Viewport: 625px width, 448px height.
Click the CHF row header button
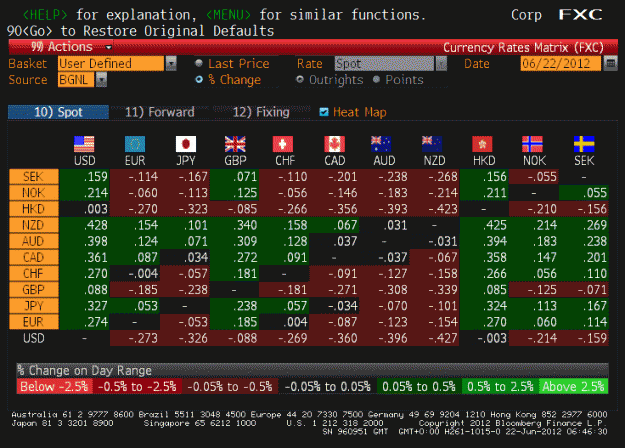(34, 273)
